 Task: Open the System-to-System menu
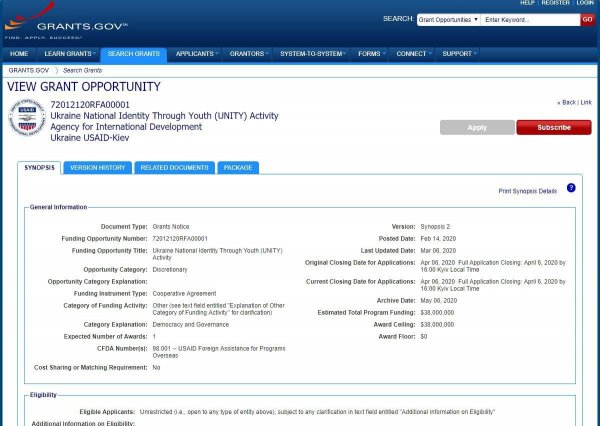pos(311,53)
